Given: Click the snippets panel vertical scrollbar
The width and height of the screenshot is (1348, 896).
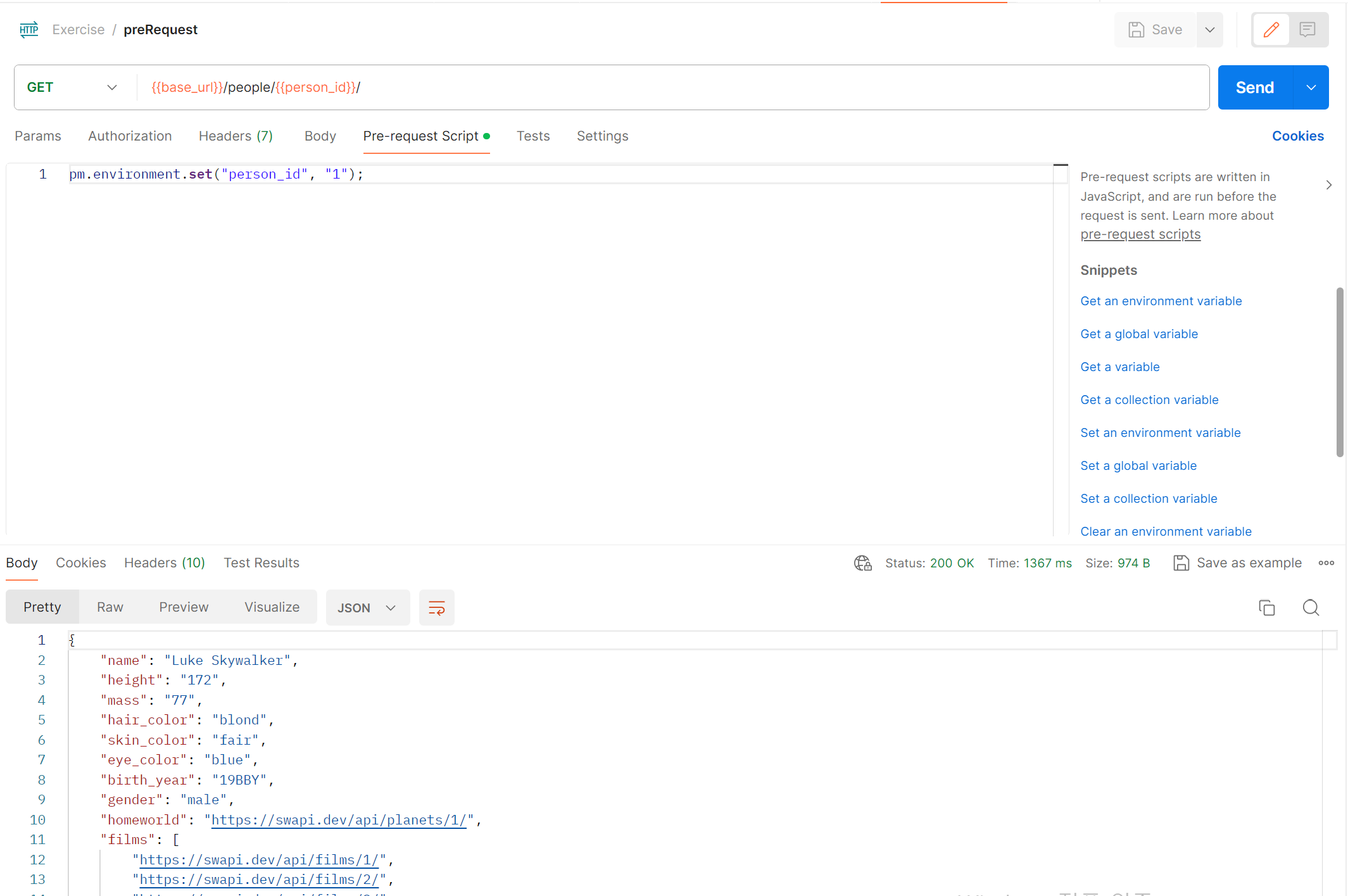Looking at the screenshot, I should click(1340, 372).
